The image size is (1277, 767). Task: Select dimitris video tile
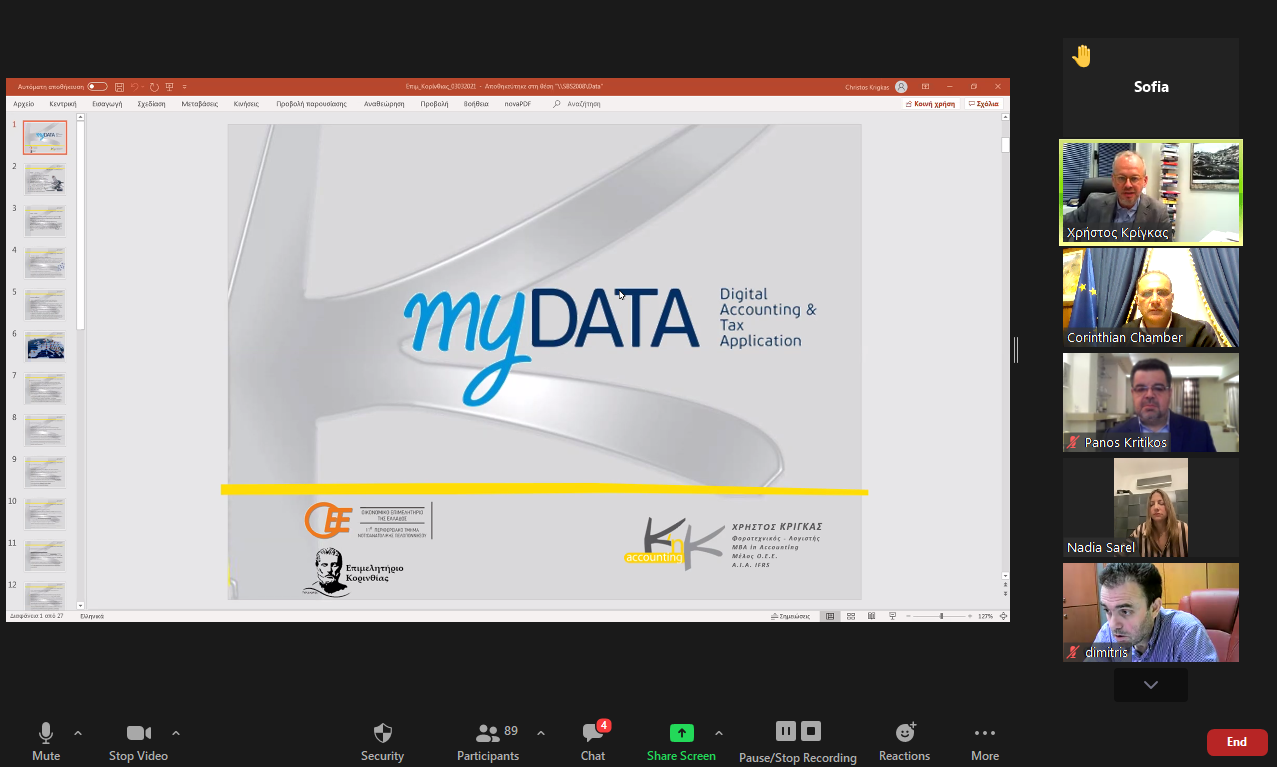pos(1151,612)
